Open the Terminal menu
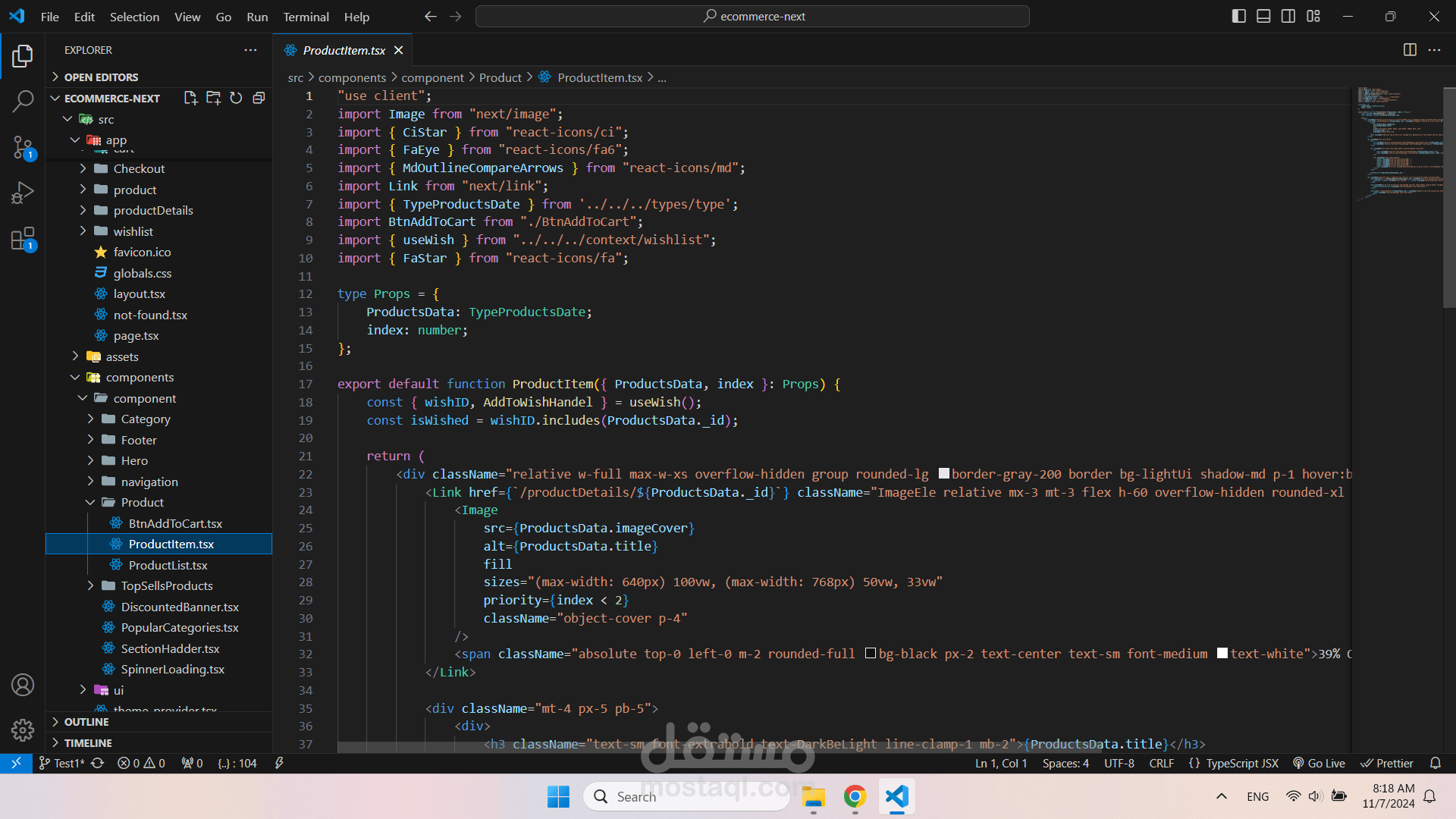The height and width of the screenshot is (819, 1456). coord(306,17)
